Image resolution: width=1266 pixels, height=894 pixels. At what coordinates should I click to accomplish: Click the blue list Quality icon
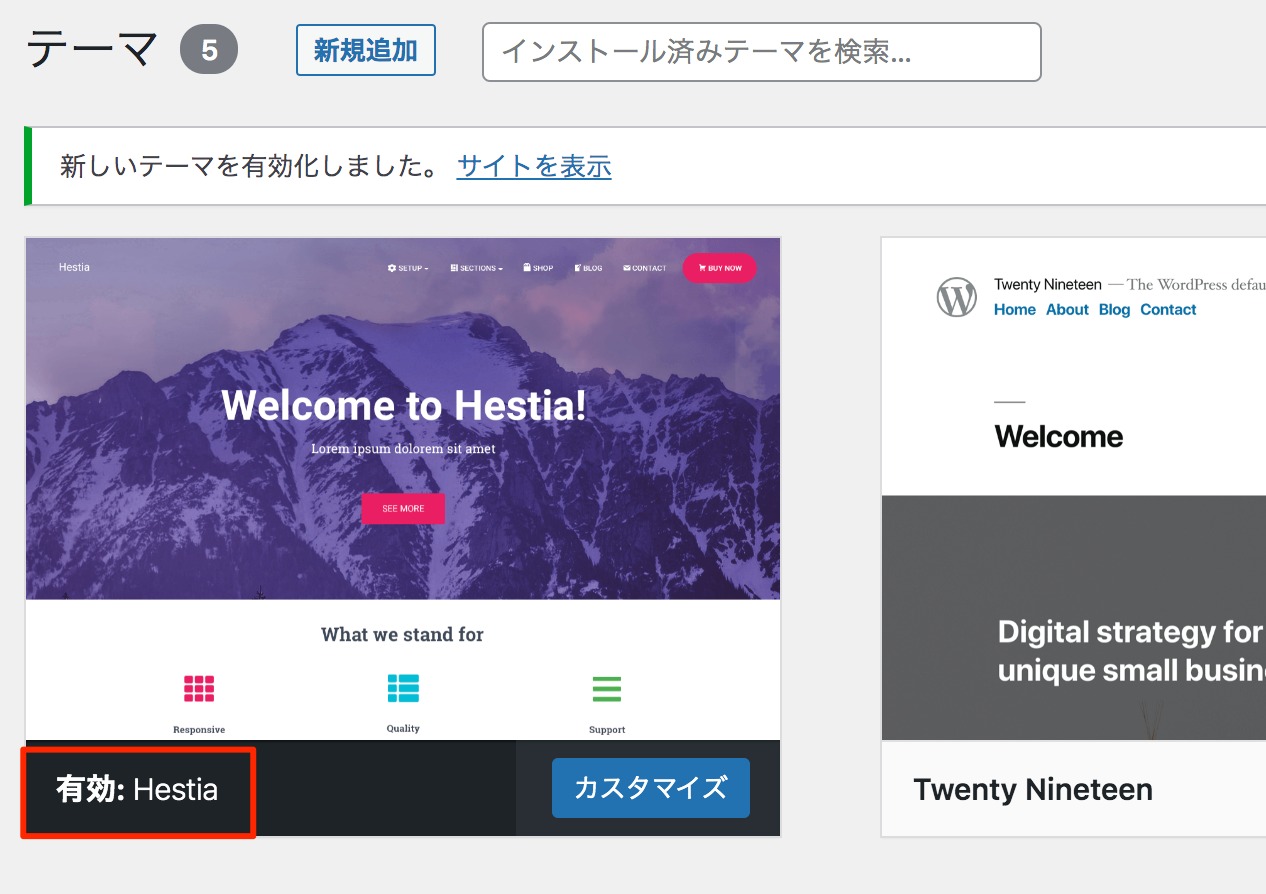click(x=403, y=688)
